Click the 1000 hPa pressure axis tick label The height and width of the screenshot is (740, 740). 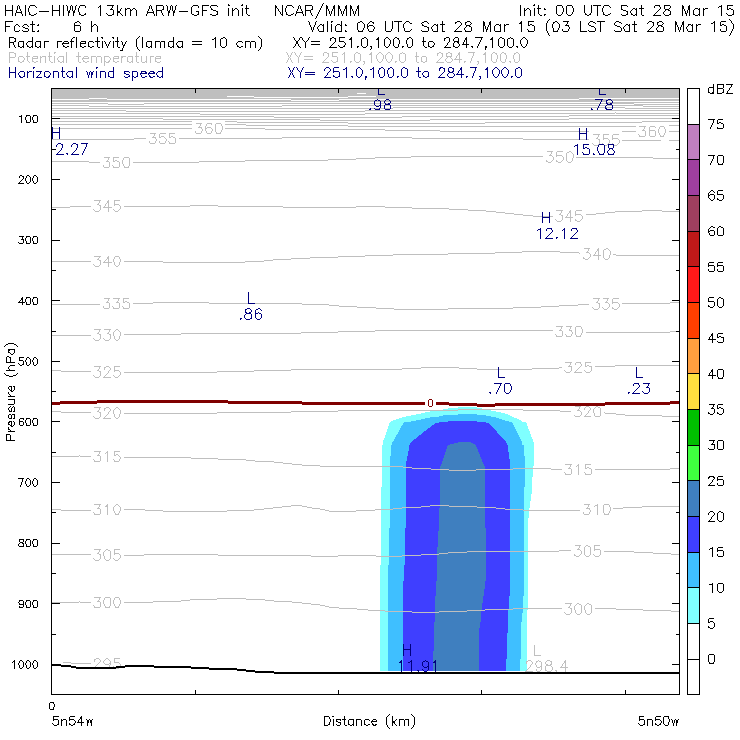(25, 664)
